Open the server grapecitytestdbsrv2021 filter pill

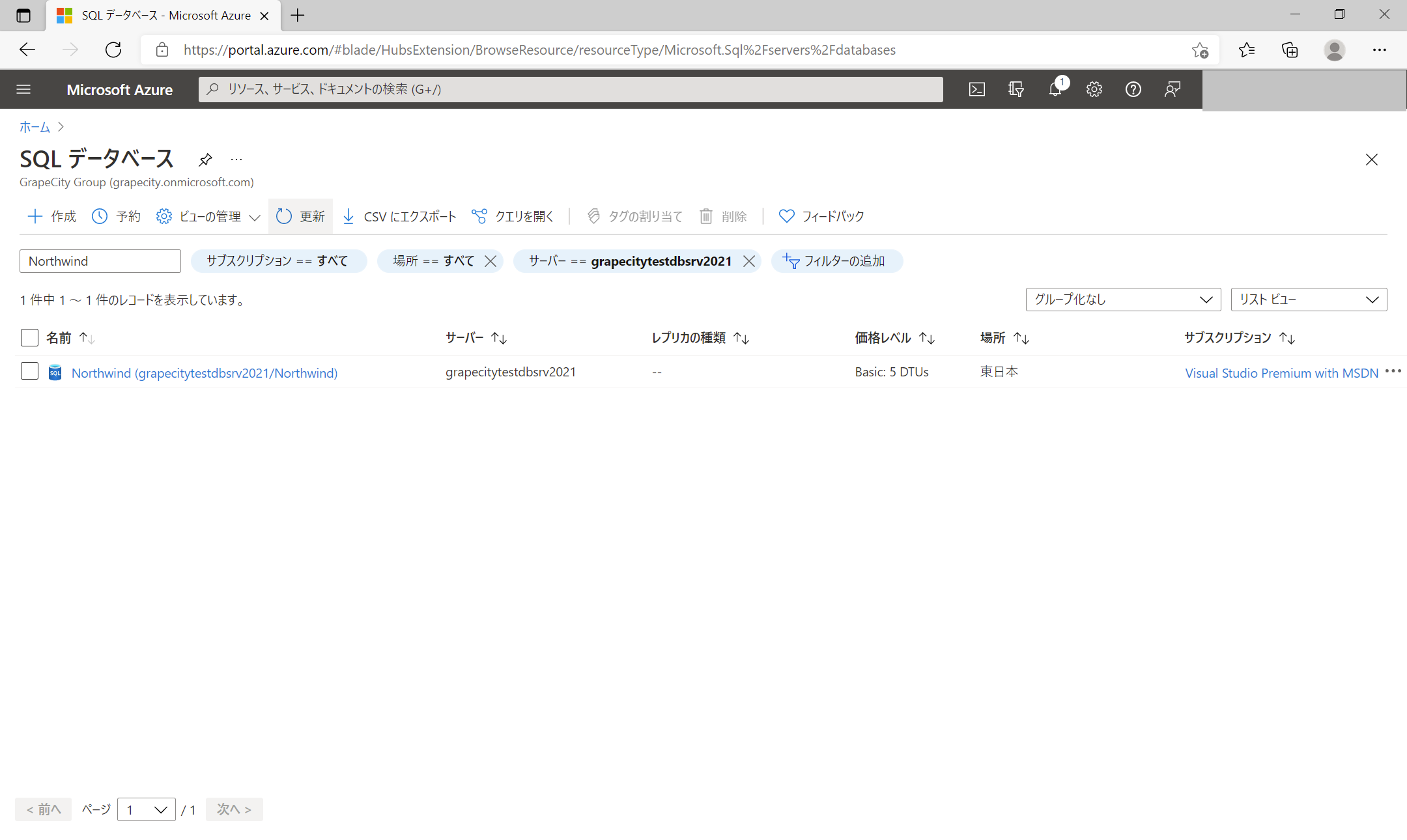tap(630, 261)
